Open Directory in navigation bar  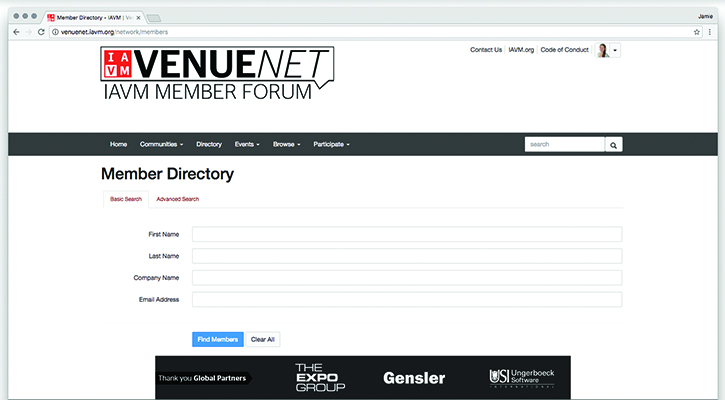[x=209, y=144]
